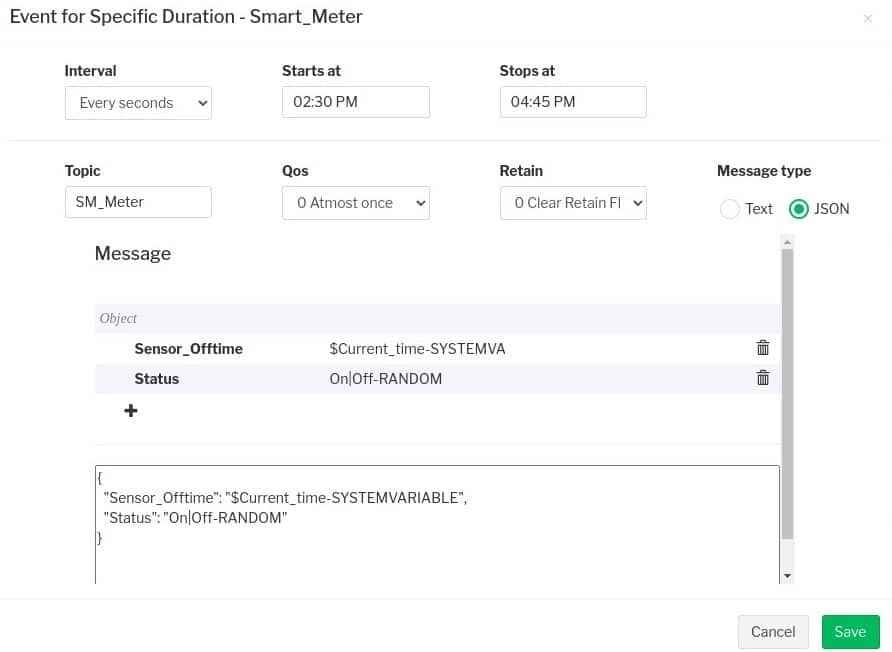Select the Text message type radio

pos(730,209)
